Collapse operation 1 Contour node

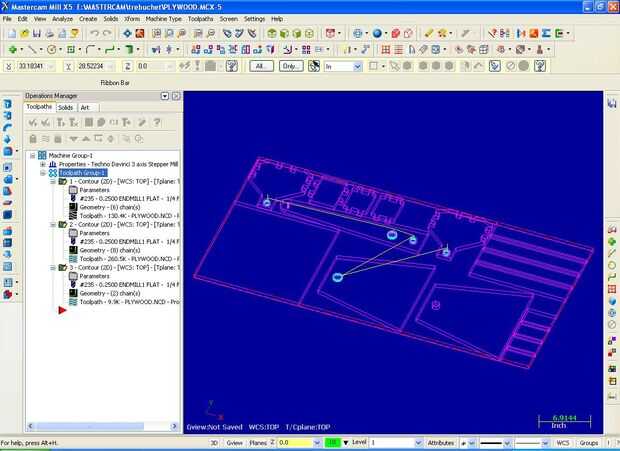[x=53, y=181]
